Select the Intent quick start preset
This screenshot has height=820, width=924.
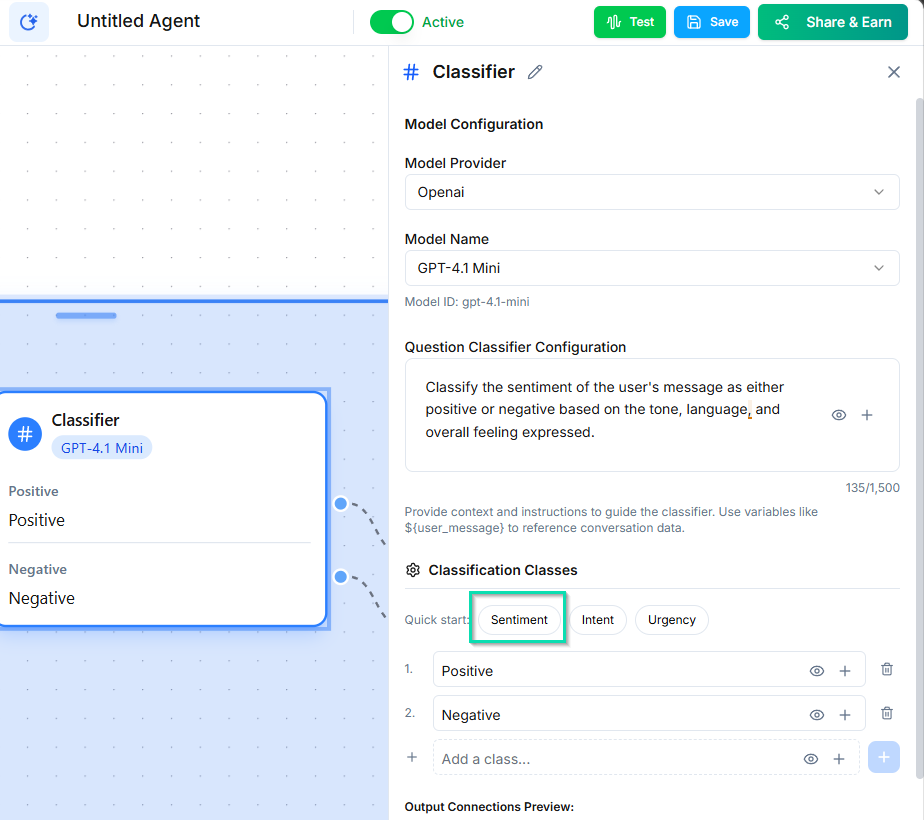click(x=598, y=619)
